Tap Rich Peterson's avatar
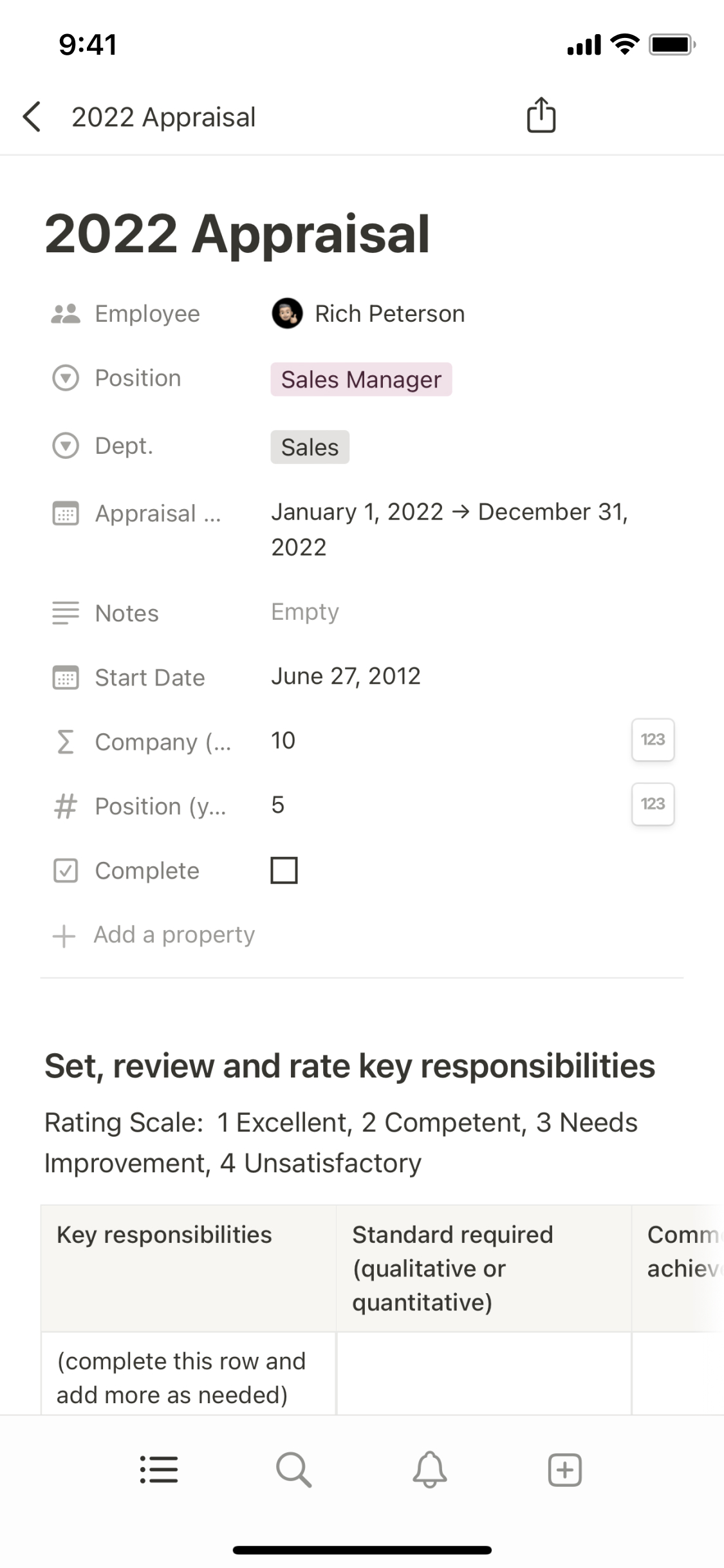Image resolution: width=724 pixels, height=1568 pixels. pyautogui.click(x=287, y=313)
